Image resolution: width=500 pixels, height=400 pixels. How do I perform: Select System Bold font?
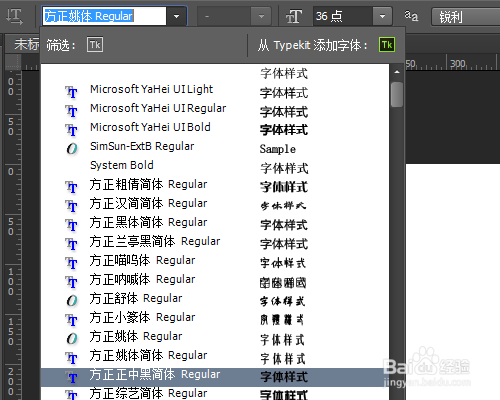point(215,165)
